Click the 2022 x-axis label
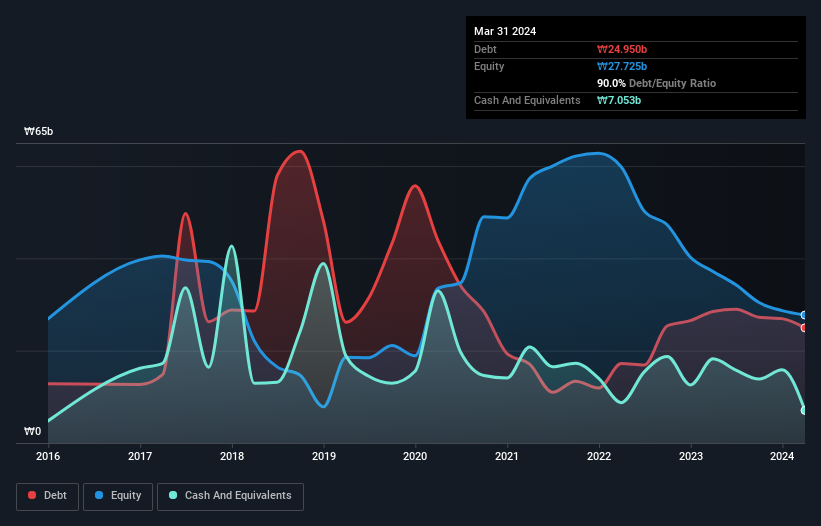Screen dimensions: 821x526 pos(599,456)
